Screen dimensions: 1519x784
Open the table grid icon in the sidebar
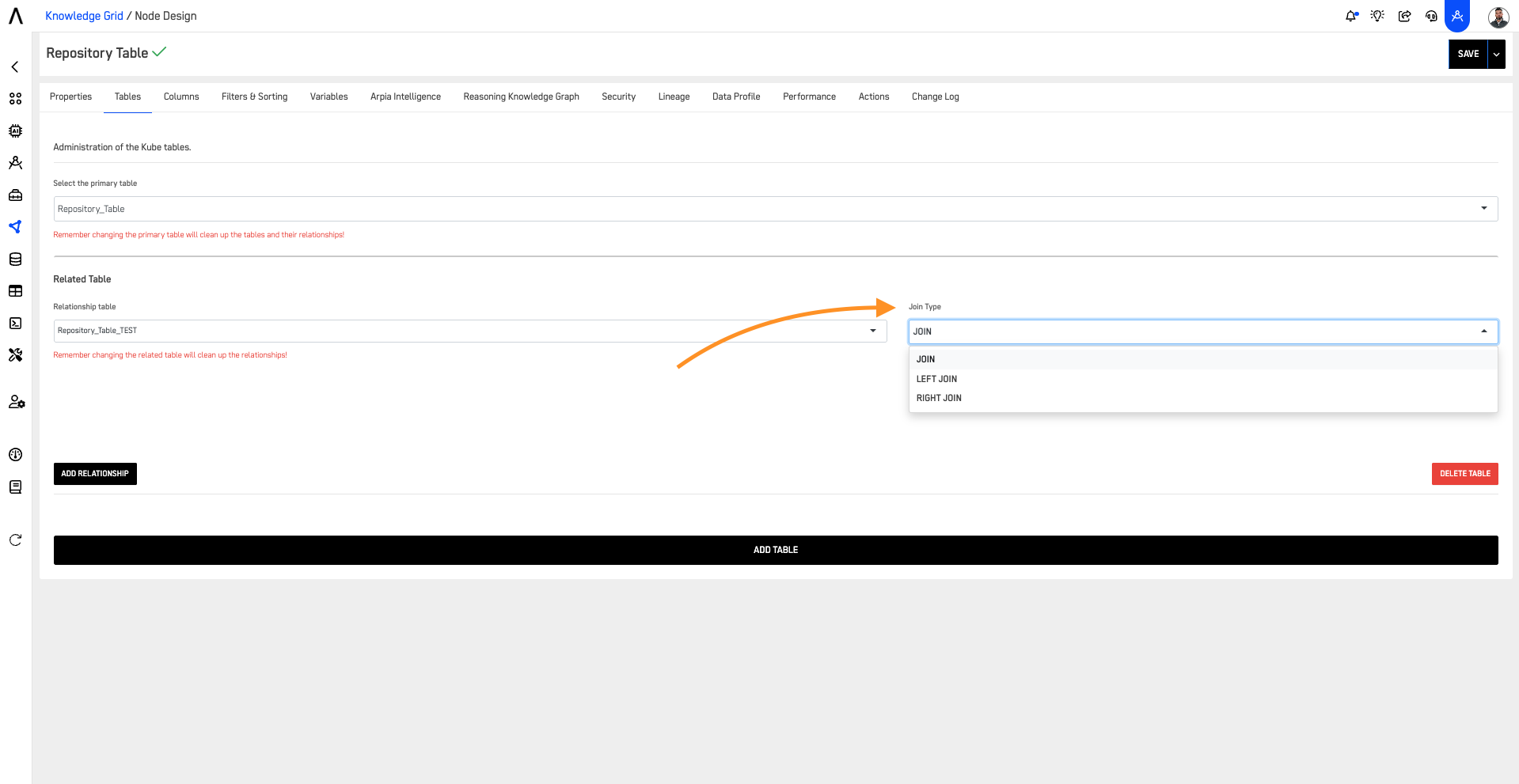(x=15, y=291)
